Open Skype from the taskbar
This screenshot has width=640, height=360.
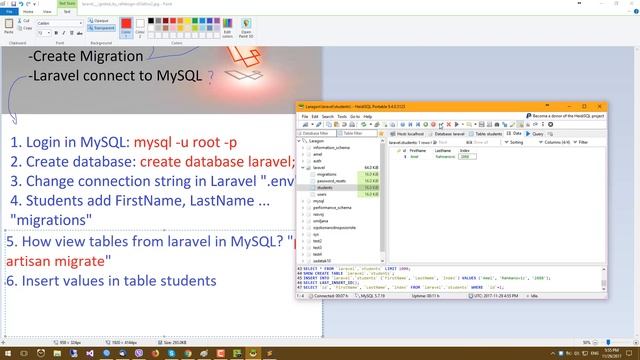[171, 353]
